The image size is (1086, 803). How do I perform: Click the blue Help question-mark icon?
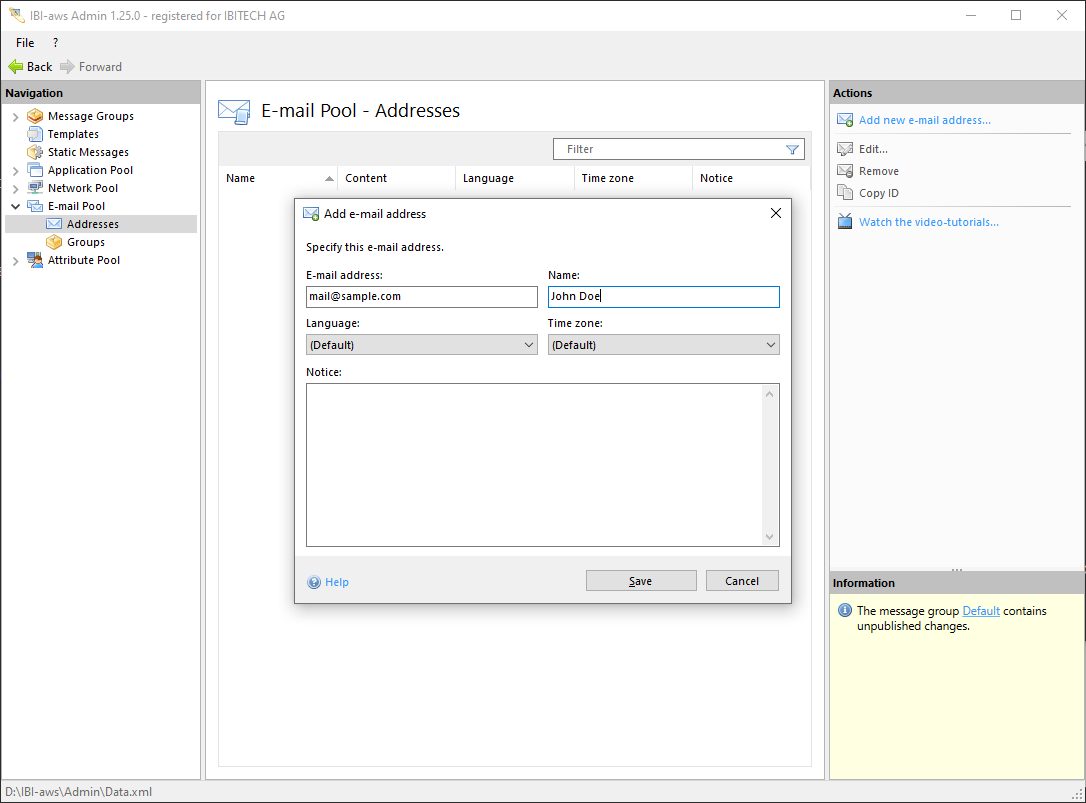click(314, 582)
